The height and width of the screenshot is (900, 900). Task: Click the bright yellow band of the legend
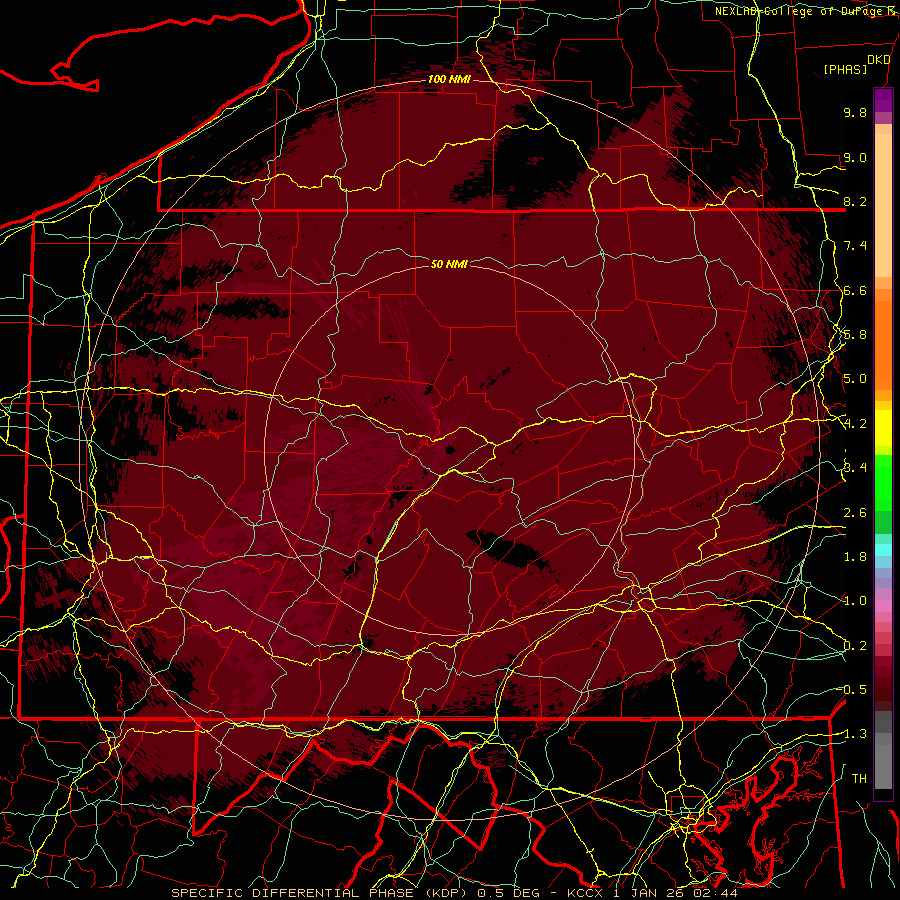coord(883,428)
